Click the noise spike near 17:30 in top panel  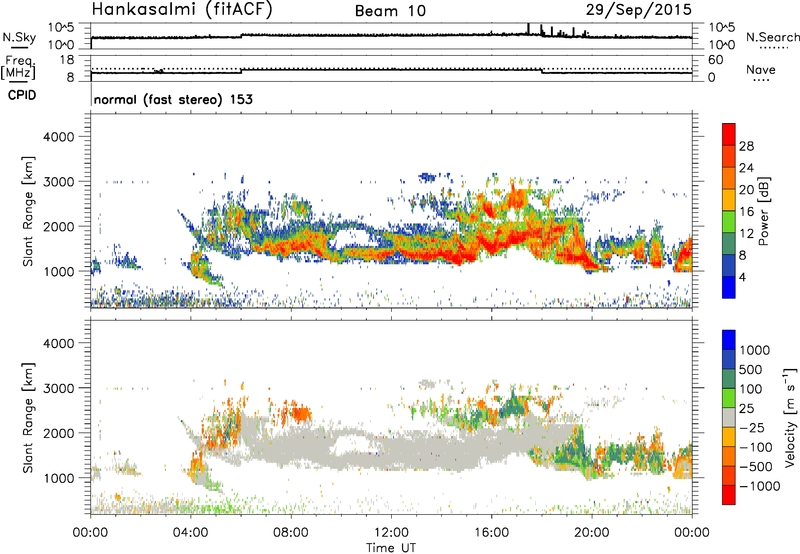(x=529, y=29)
